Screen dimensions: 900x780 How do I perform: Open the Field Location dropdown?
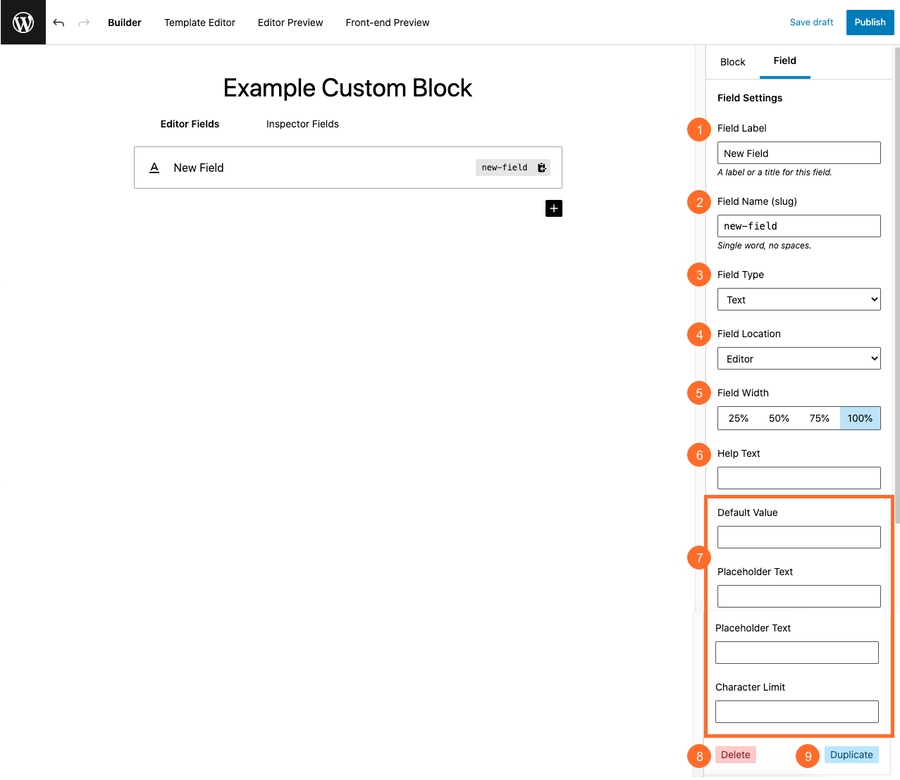[x=798, y=358]
